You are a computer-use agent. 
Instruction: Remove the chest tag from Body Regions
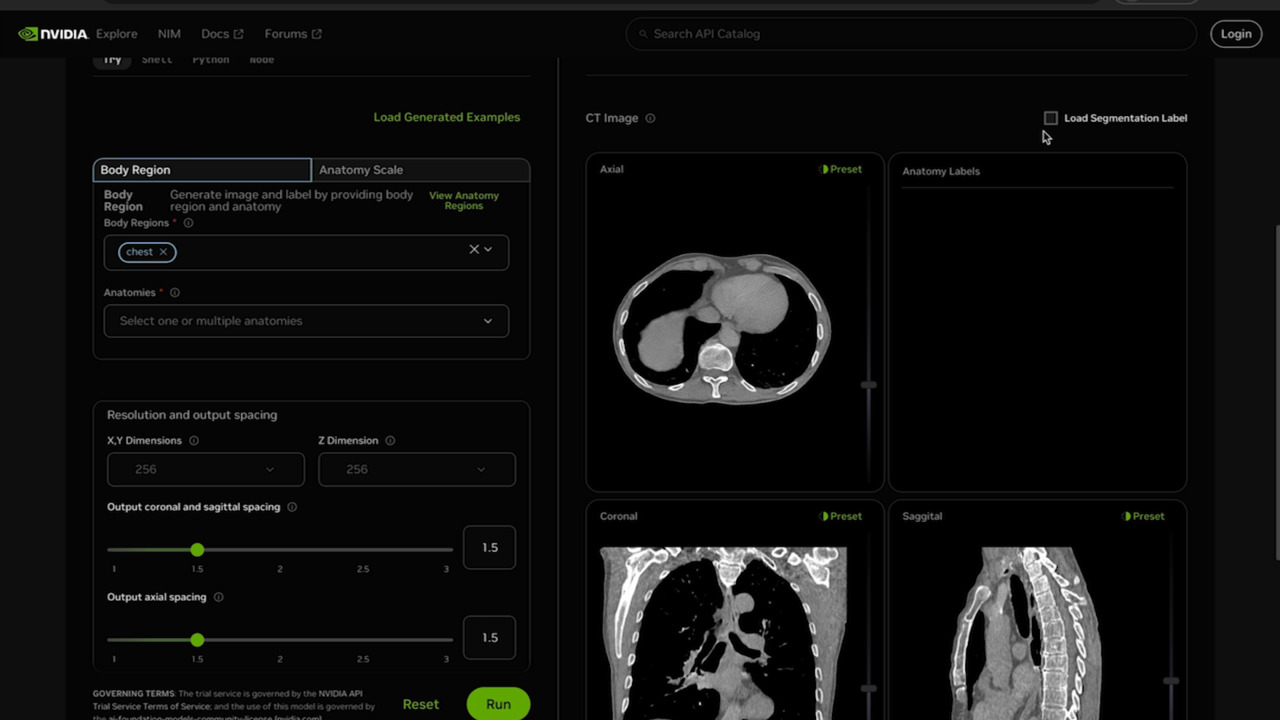pyautogui.click(x=162, y=252)
